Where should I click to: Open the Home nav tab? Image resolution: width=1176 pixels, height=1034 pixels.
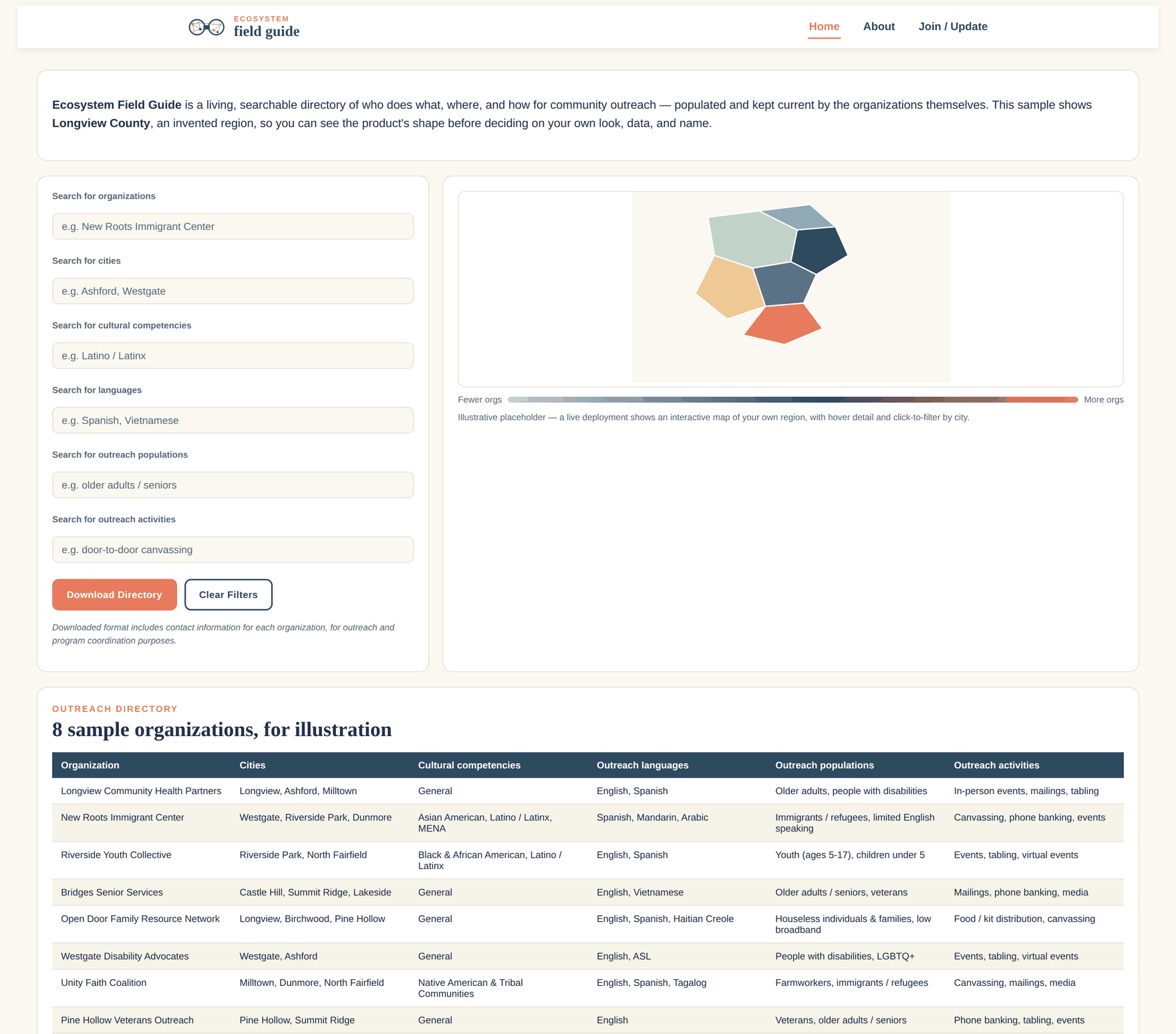[x=824, y=27]
